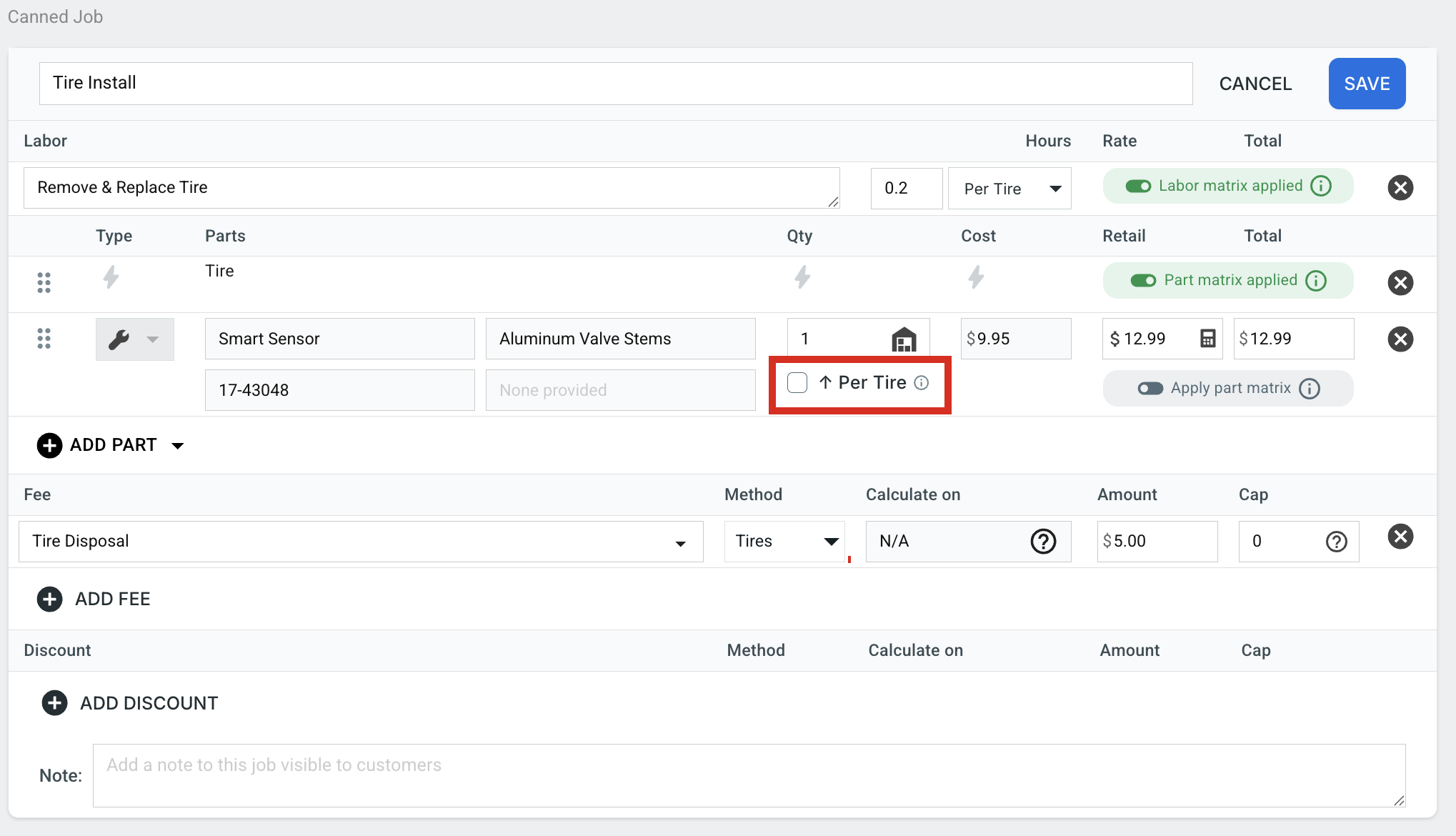Viewport: 1456px width, 836px height.
Task: Turn off the Part matrix applied toggle
Action: click(1143, 281)
